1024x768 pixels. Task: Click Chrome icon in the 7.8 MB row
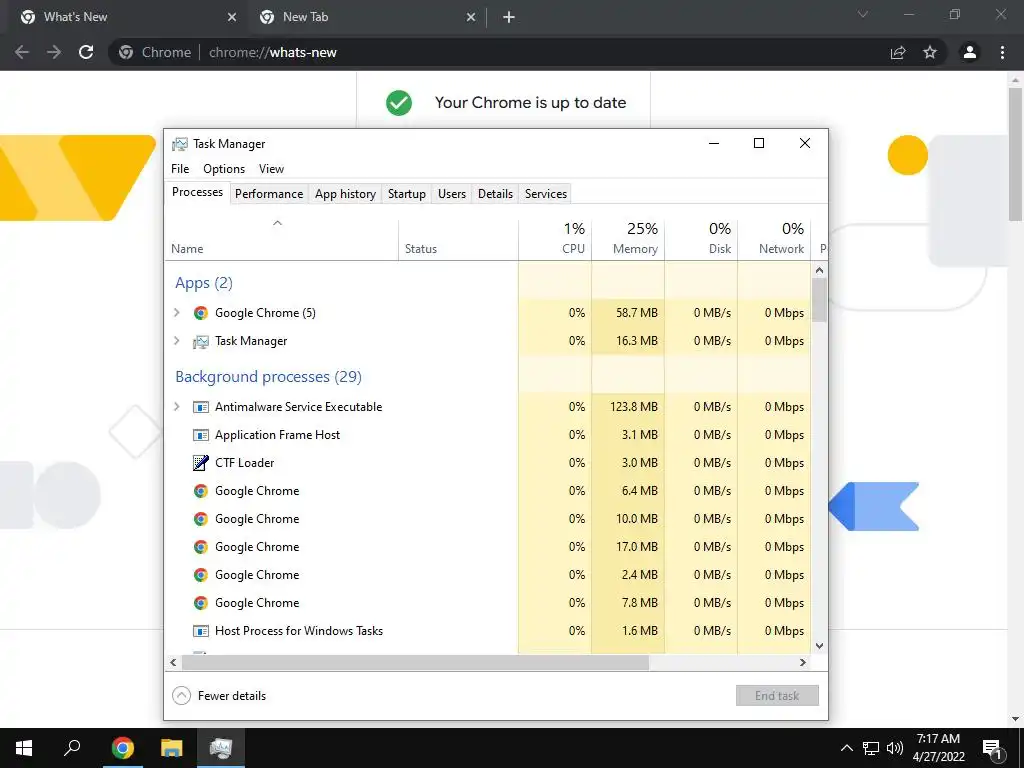tap(200, 603)
